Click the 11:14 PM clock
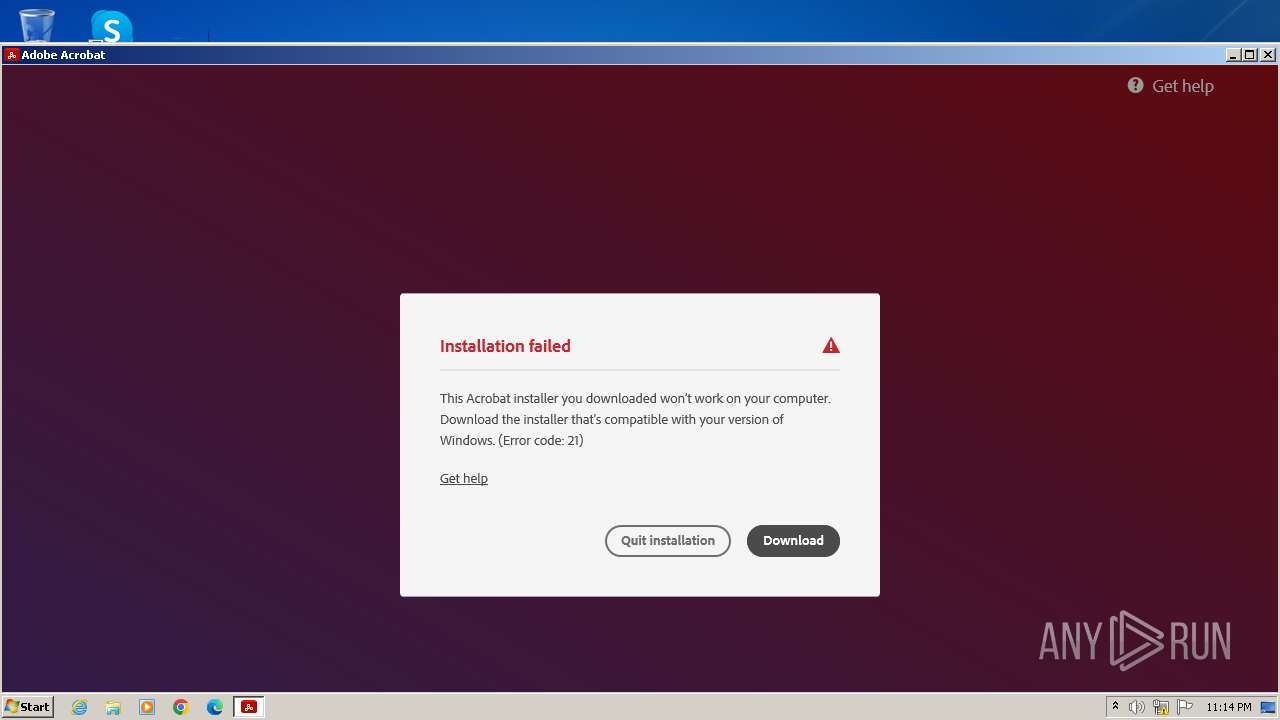 (1228, 707)
